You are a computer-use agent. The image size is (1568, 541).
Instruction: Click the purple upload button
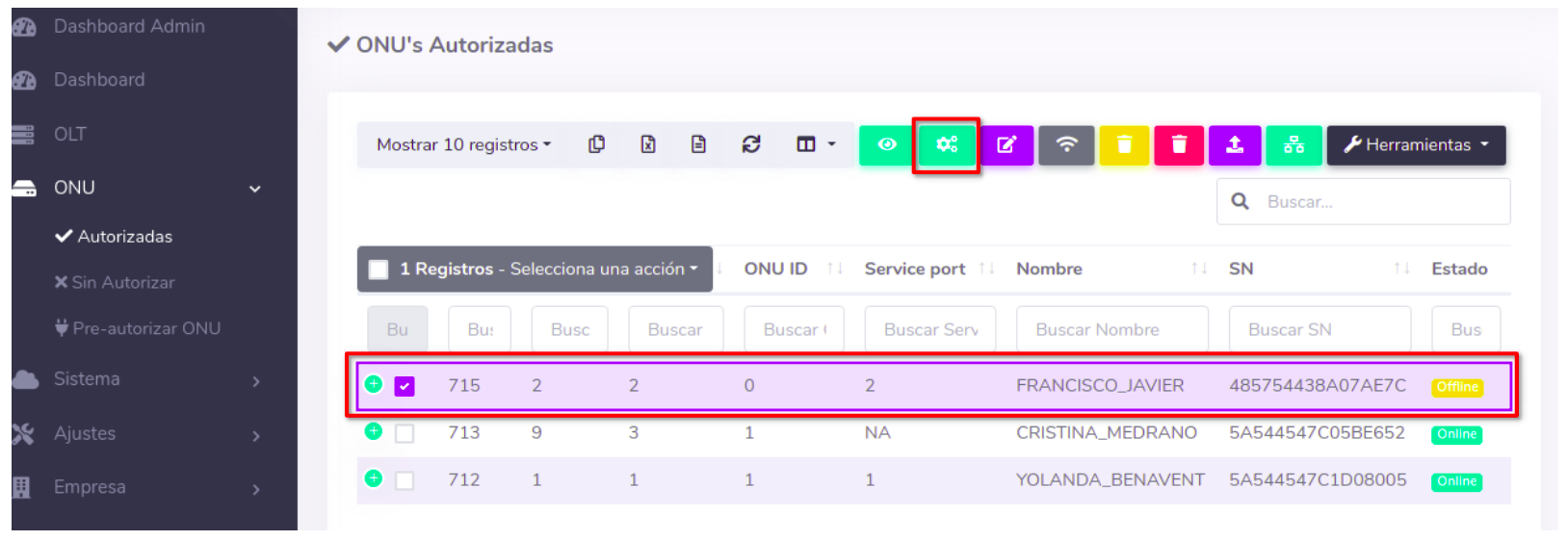point(1235,144)
